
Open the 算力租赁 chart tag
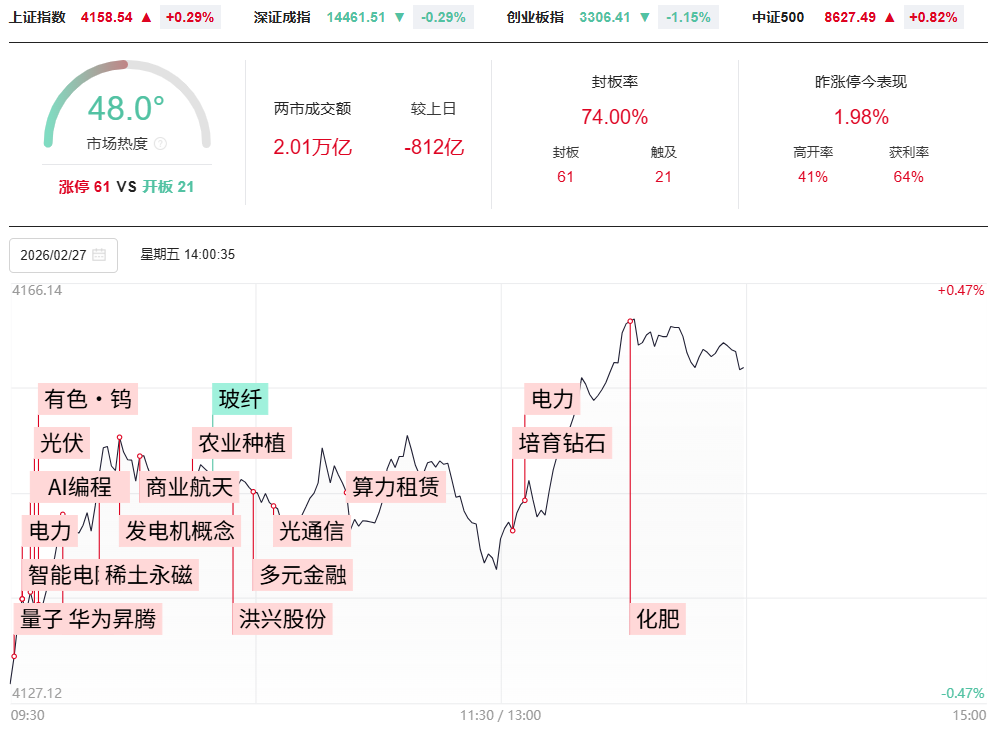point(396,487)
